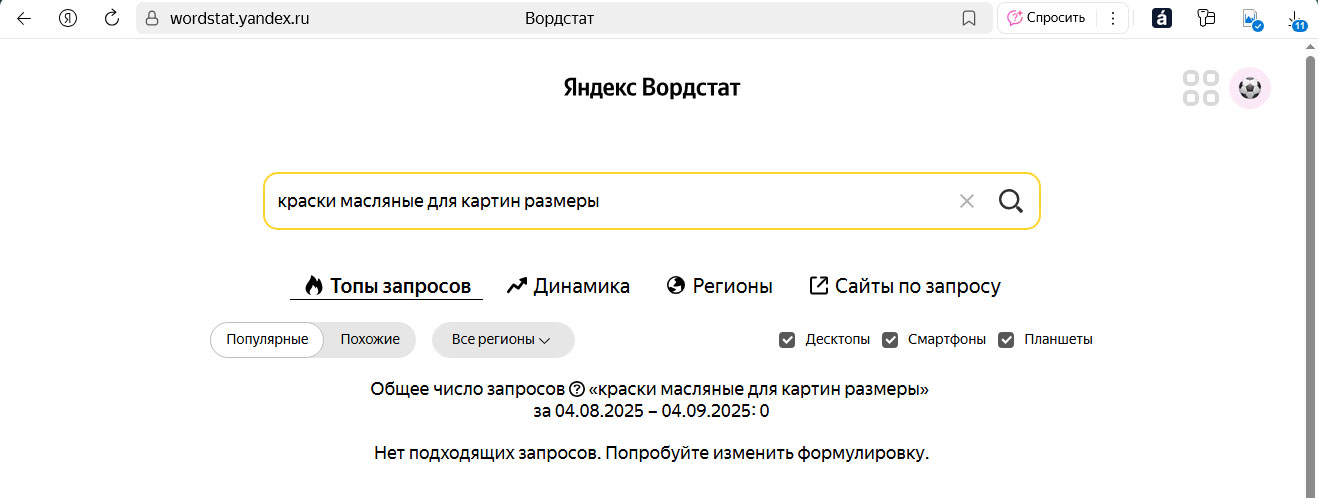The height and width of the screenshot is (498, 1318).
Task: Open downloads icon with badge 11
Action: click(x=1297, y=19)
